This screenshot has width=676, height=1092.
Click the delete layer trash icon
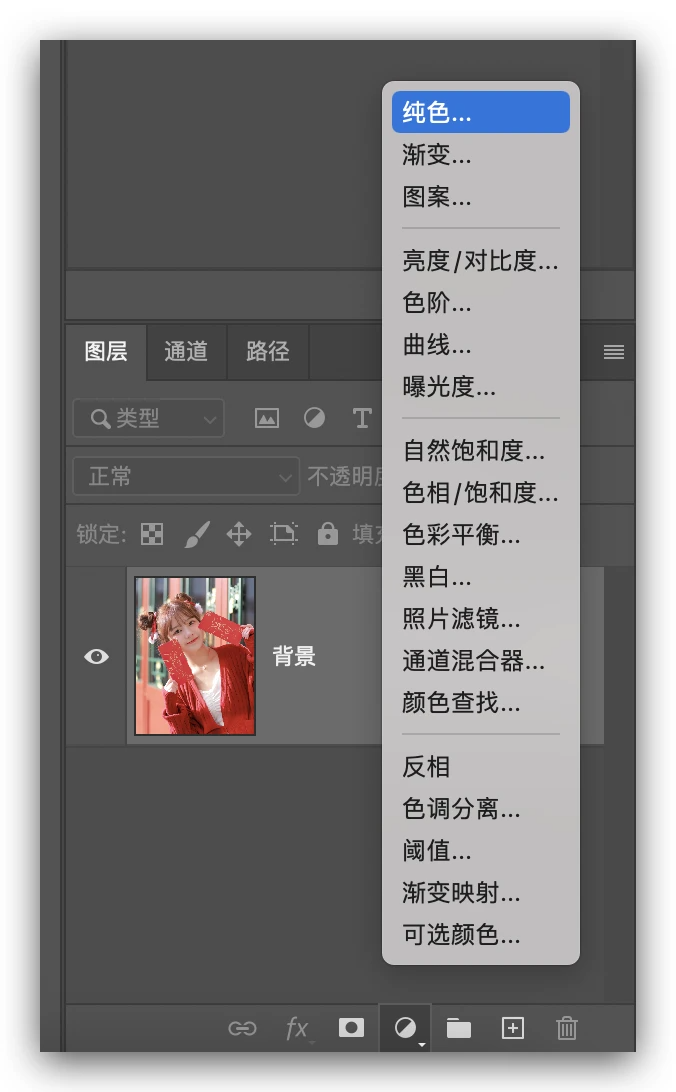tap(567, 1028)
